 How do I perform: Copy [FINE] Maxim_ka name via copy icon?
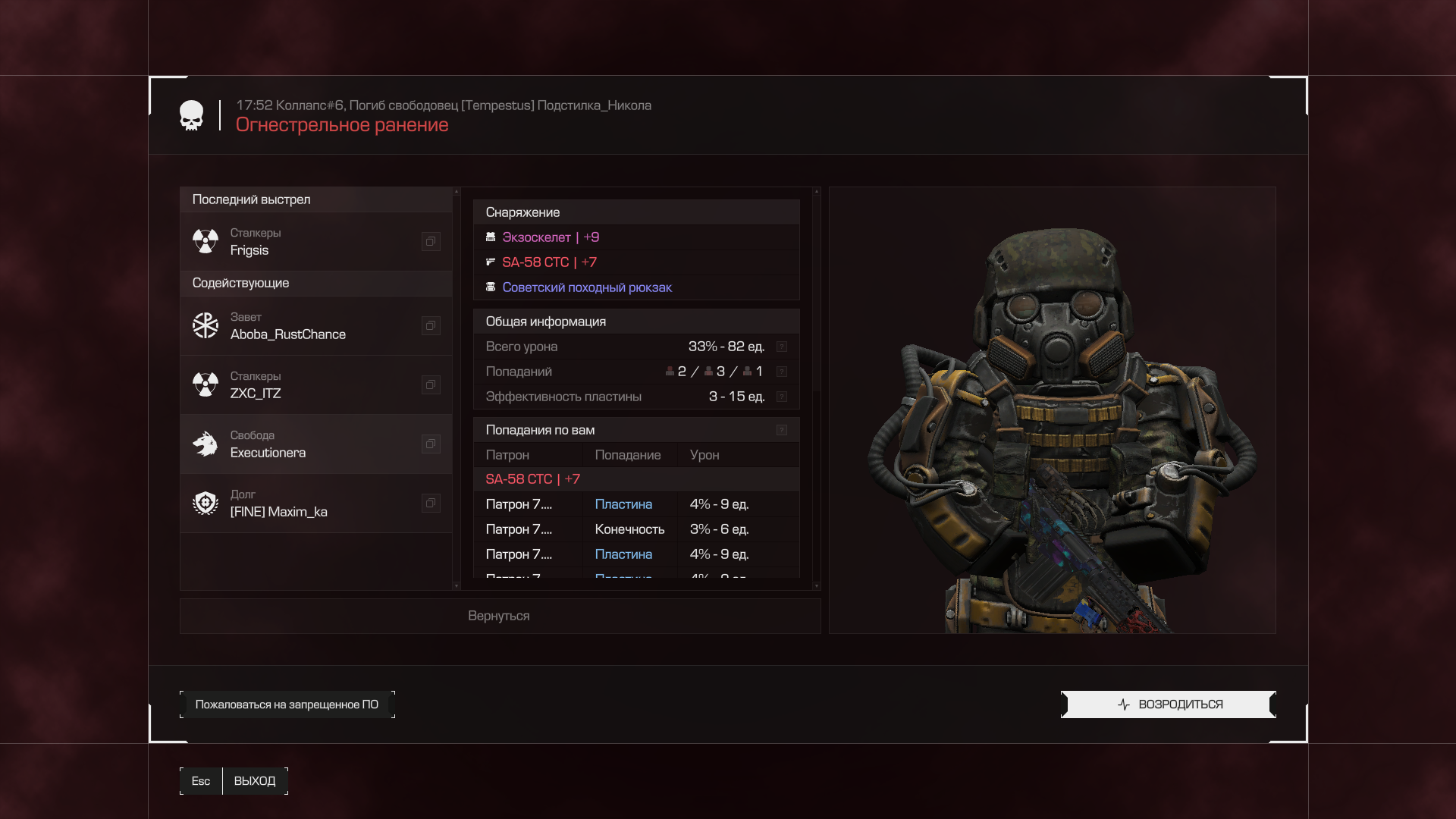pos(431,503)
